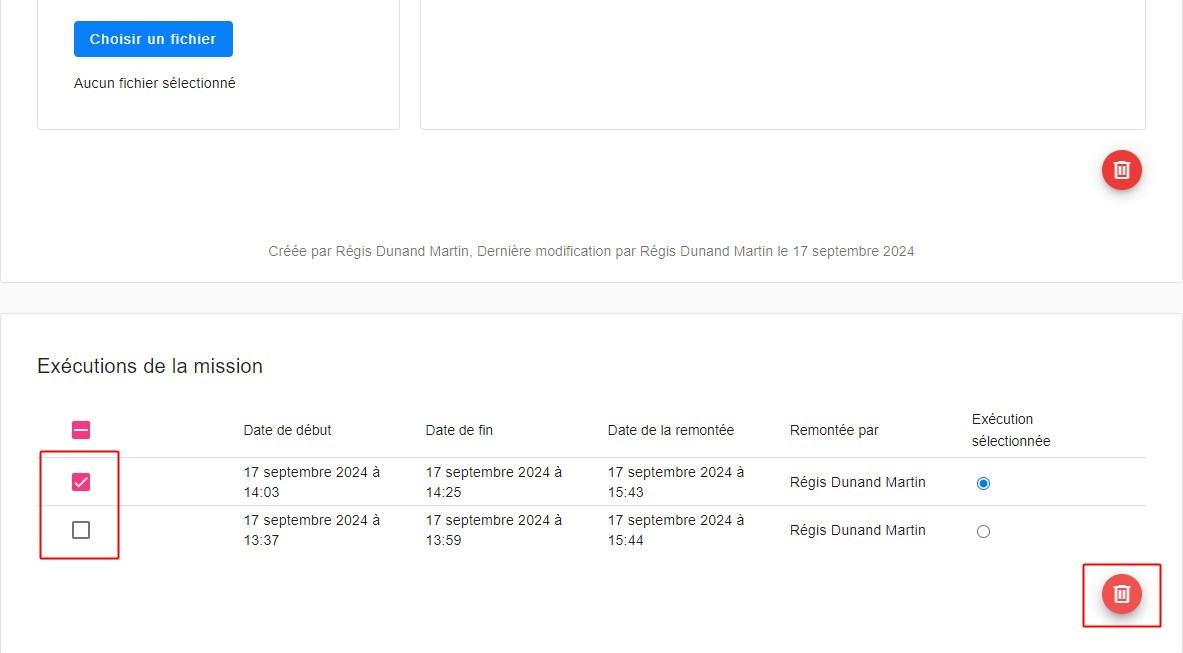Image resolution: width=1183 pixels, height=653 pixels.
Task: Click the Date de la remontée column header
Action: click(670, 430)
